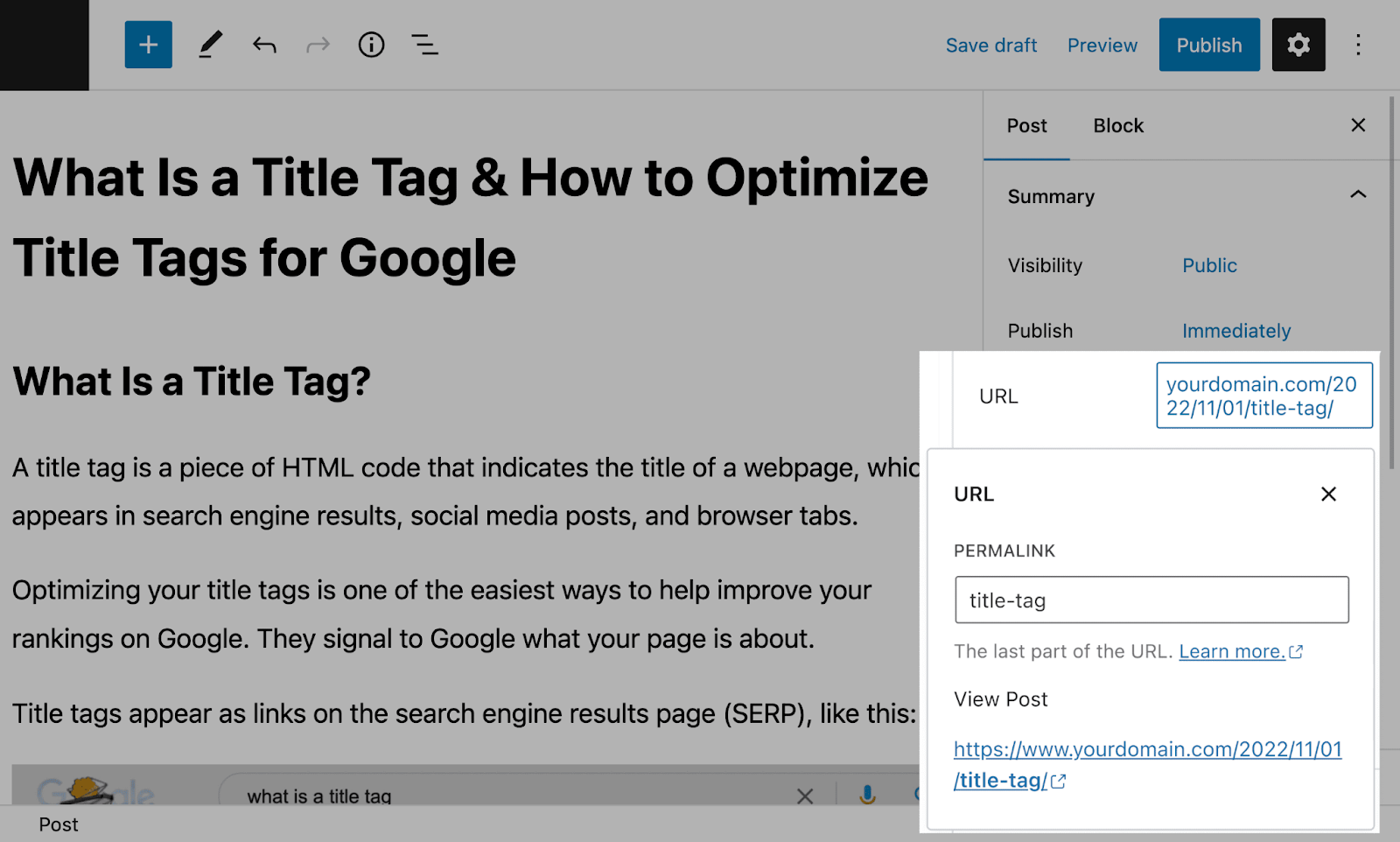This screenshot has width=1400, height=842.
Task: Click the URL field in Summary
Action: (x=1263, y=396)
